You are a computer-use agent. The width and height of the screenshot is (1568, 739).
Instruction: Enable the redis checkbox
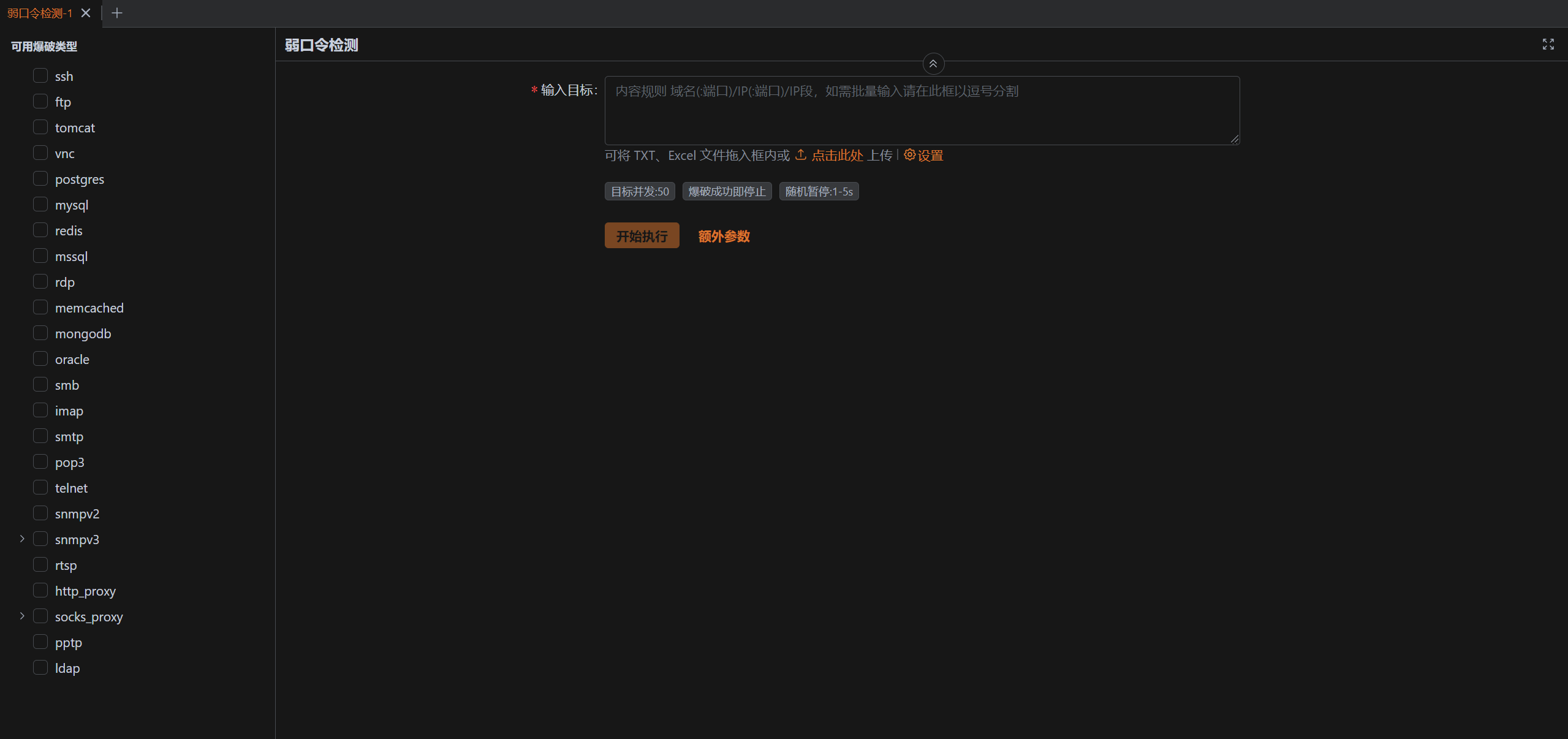[40, 230]
